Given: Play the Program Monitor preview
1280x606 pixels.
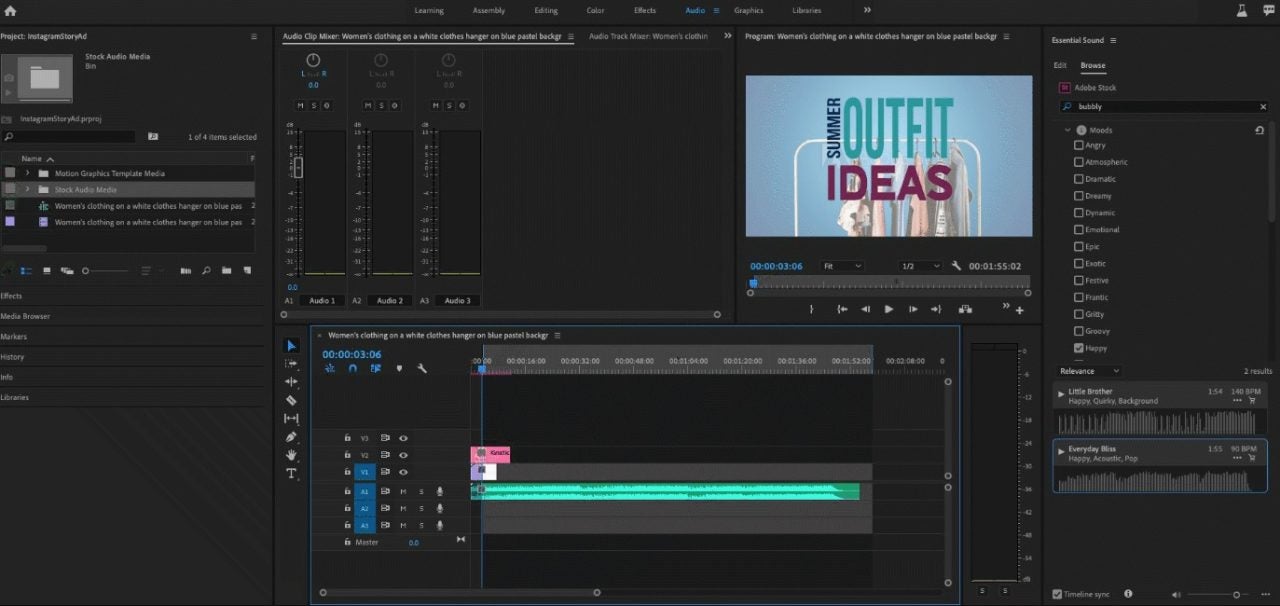Looking at the screenshot, I should (888, 310).
